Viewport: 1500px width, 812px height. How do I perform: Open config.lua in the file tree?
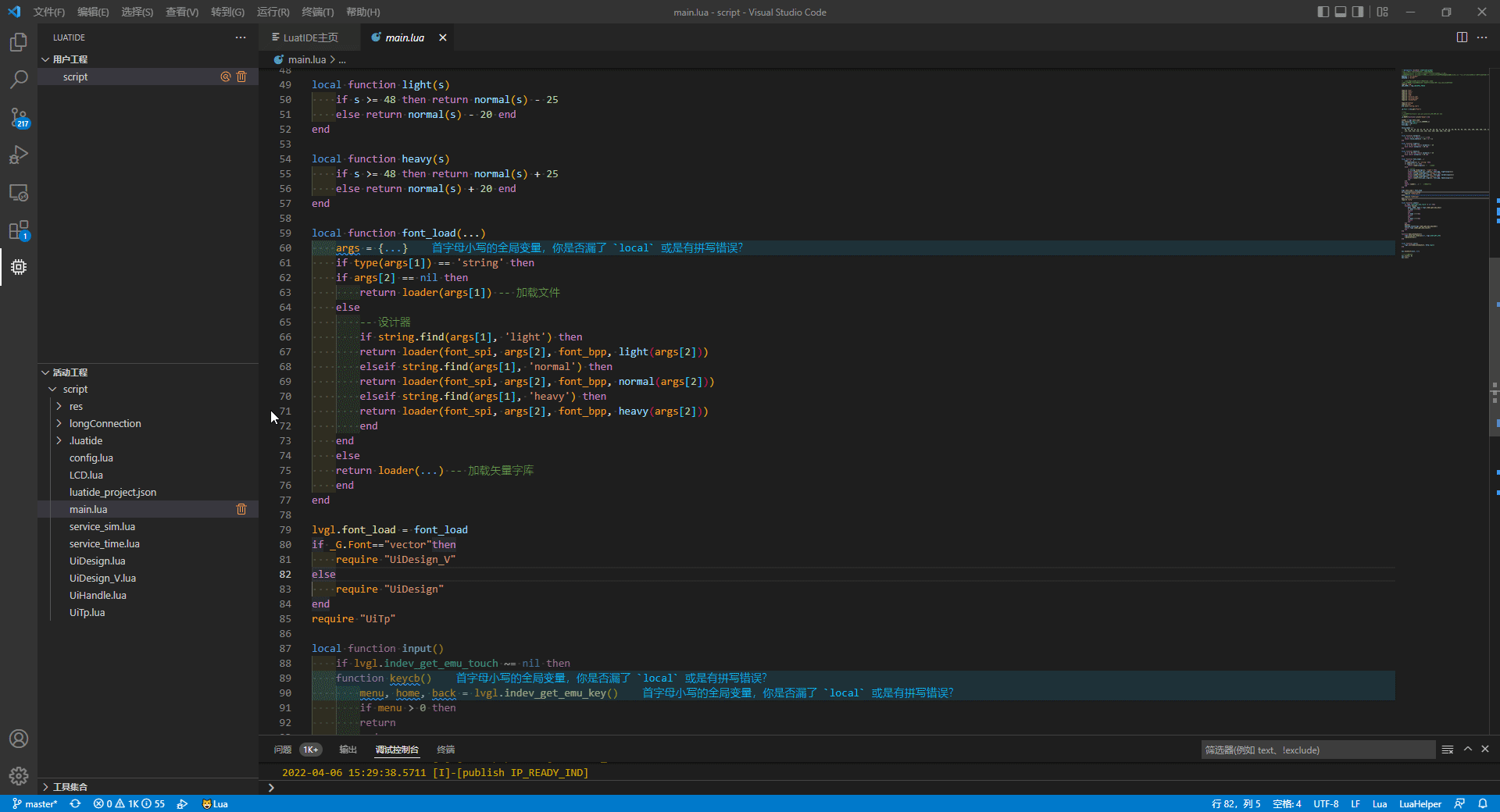click(91, 458)
